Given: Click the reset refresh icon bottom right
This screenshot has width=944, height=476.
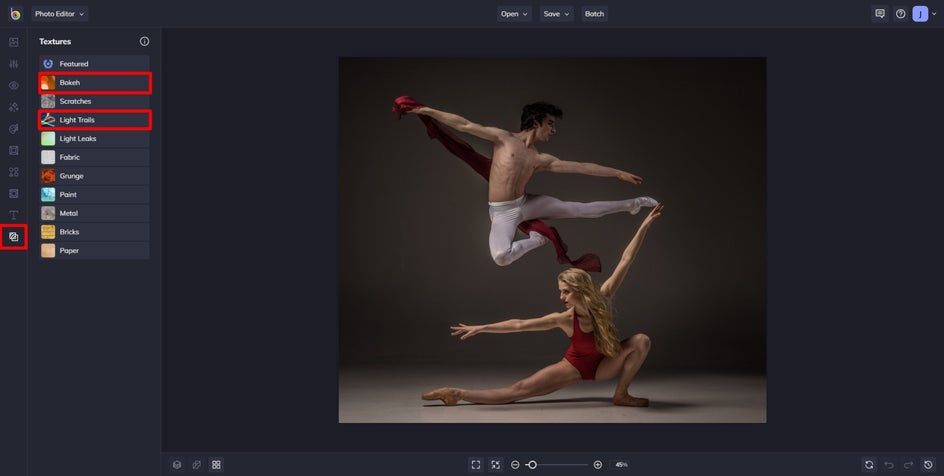Looking at the screenshot, I should 869,465.
